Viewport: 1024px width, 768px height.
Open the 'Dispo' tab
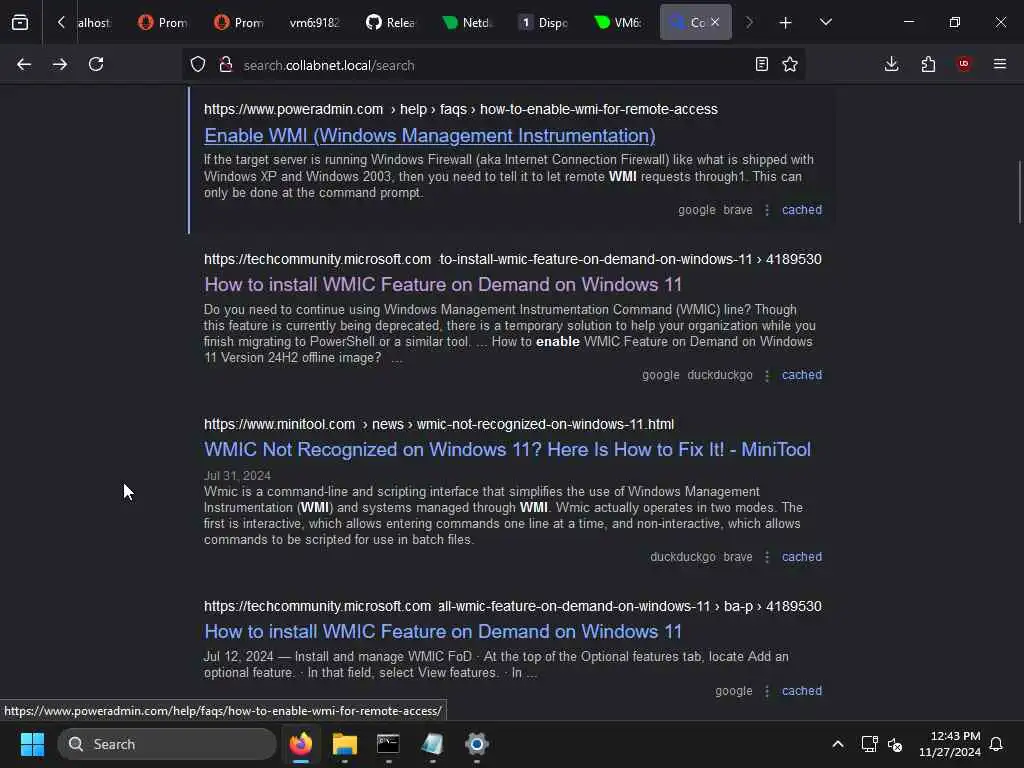click(x=543, y=23)
